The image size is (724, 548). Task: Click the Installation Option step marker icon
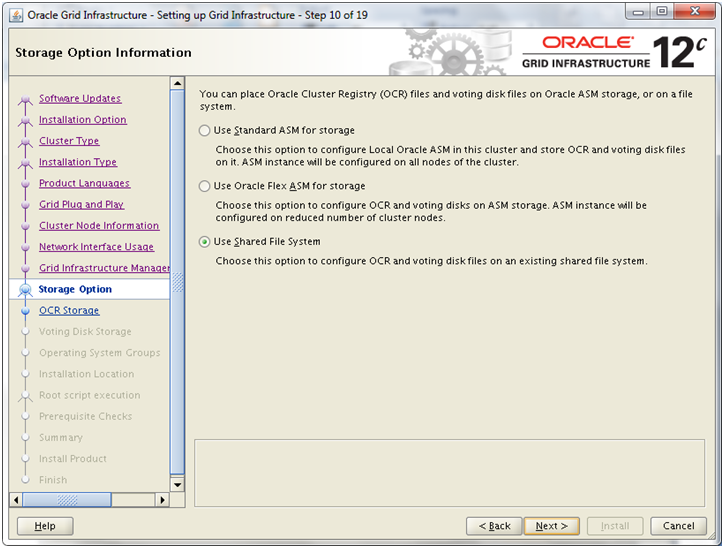25,120
